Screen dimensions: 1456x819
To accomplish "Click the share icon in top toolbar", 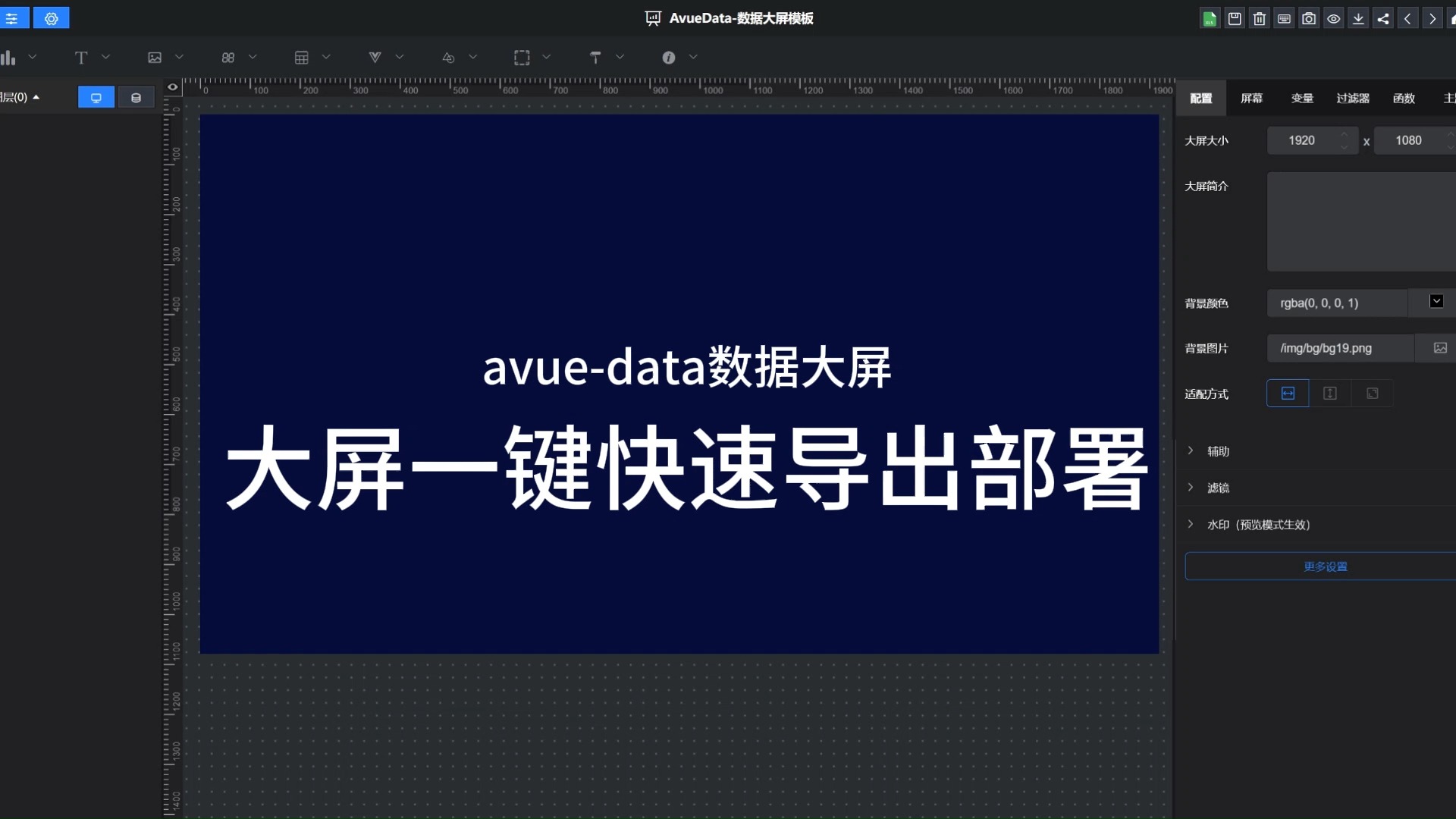I will click(x=1383, y=19).
